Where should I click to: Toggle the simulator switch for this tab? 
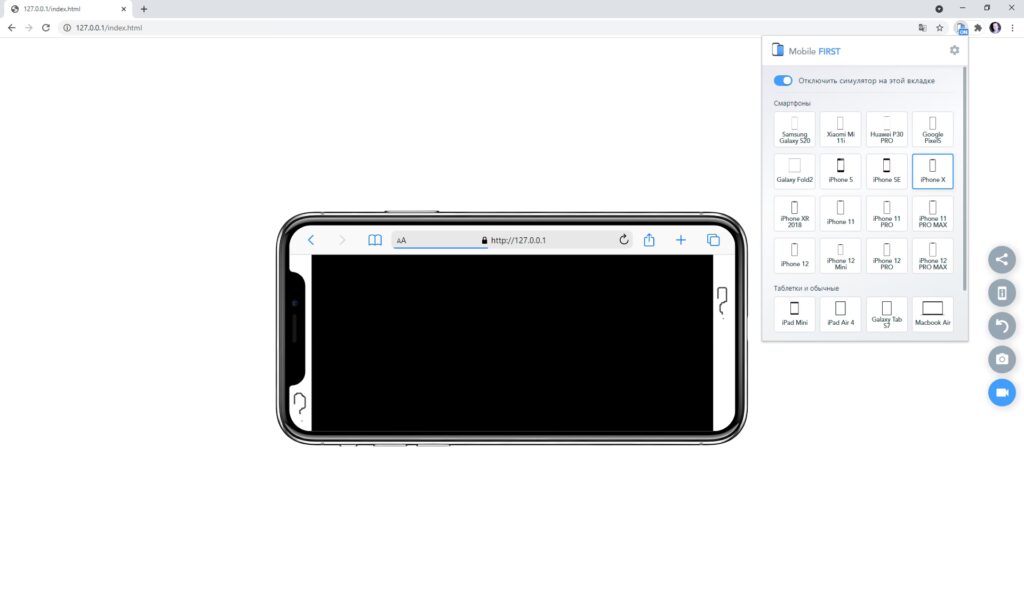[783, 80]
